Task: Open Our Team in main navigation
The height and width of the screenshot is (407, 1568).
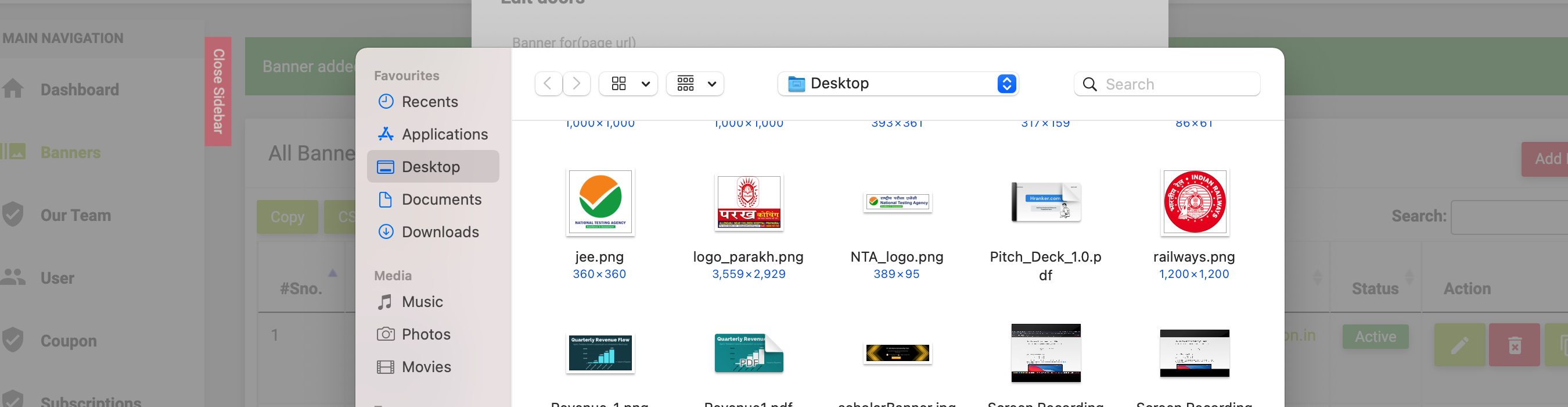Action: [75, 215]
